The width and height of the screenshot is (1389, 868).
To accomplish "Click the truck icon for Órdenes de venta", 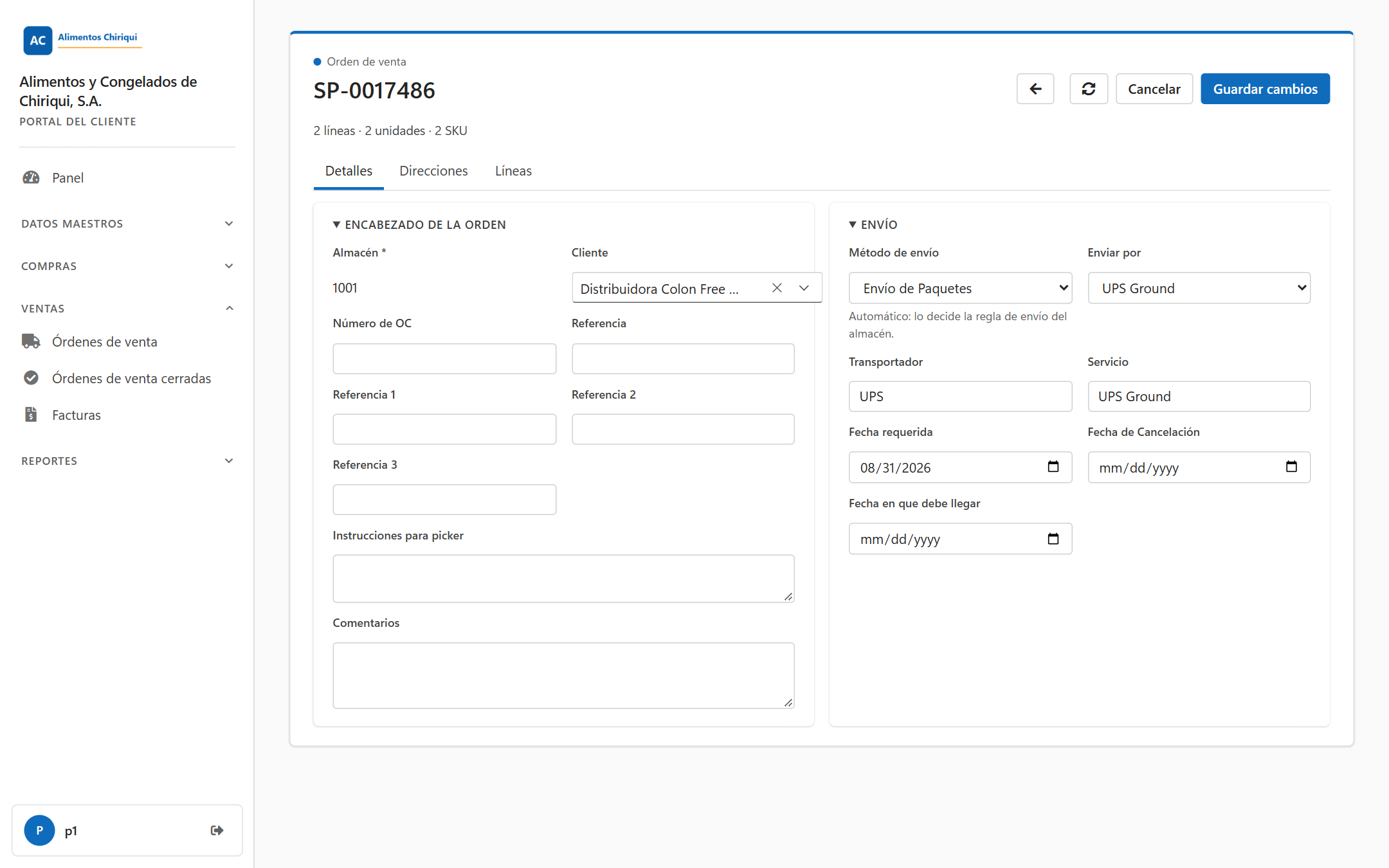I will click(x=31, y=341).
